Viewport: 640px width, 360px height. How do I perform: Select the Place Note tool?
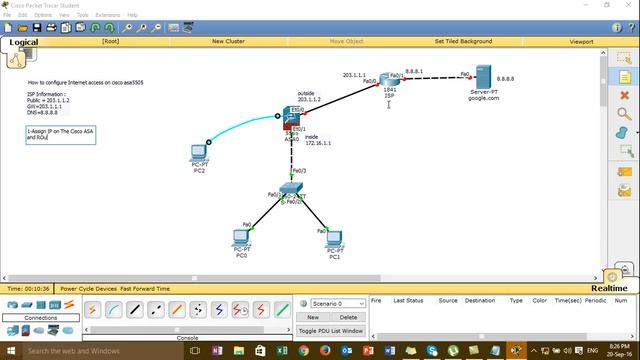(624, 77)
